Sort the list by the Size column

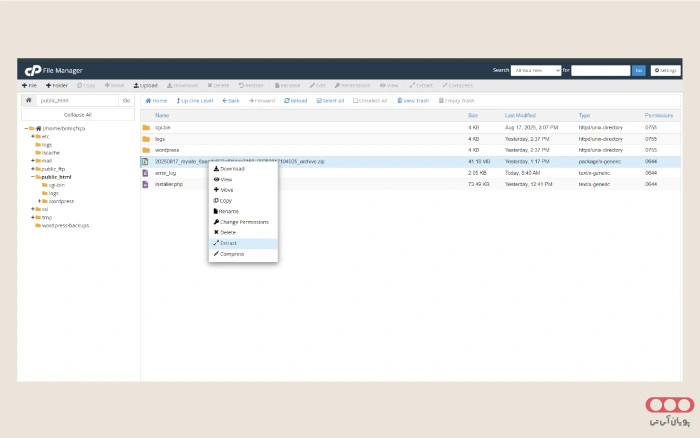click(473, 115)
